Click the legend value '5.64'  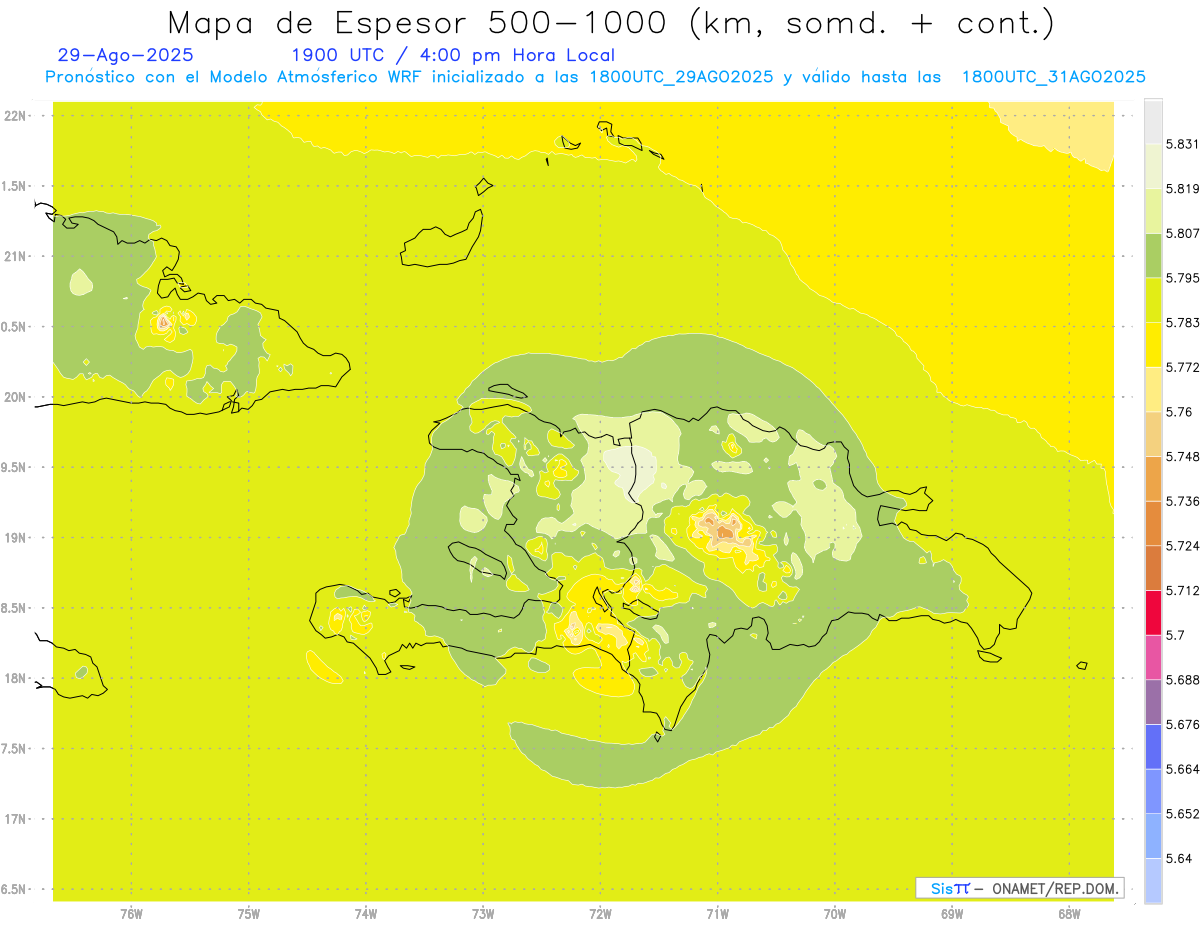[x=1179, y=858]
